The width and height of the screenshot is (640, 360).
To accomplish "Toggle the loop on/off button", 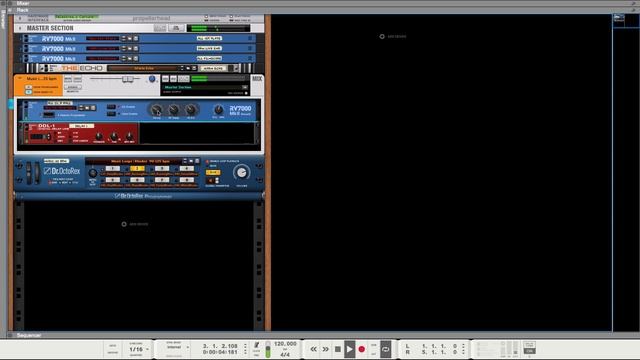I will (385, 349).
